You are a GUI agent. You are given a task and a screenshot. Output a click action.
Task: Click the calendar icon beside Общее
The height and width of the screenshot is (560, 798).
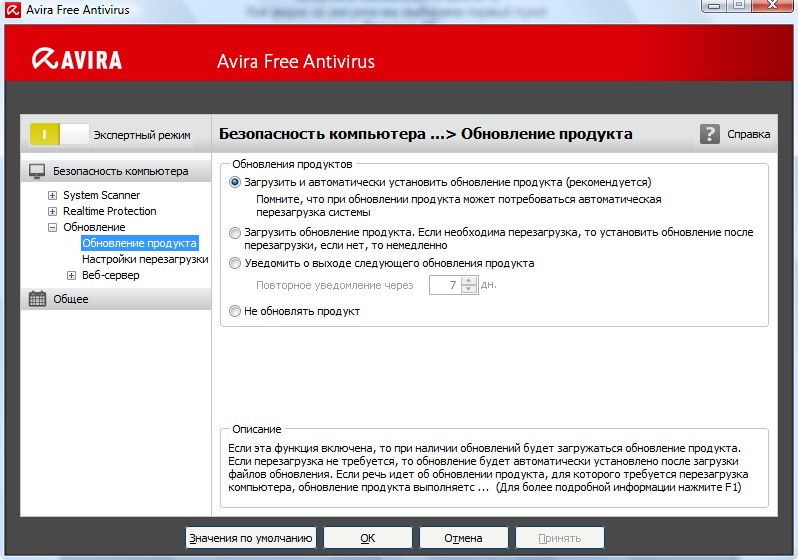point(37,299)
